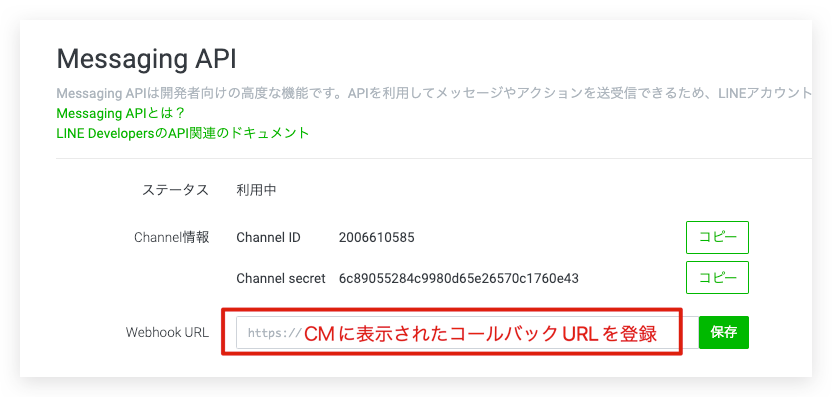Click the status value 利用中
This screenshot has height=397, width=832.
click(x=256, y=191)
